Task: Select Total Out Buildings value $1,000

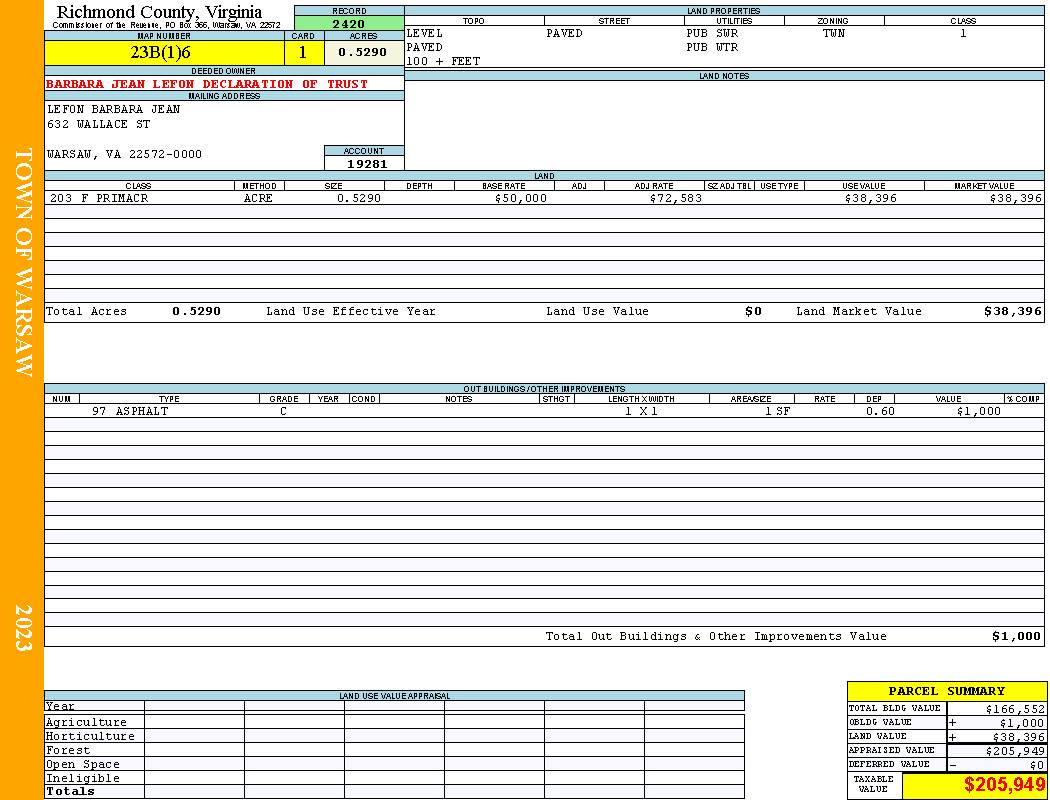Action: coord(1017,637)
